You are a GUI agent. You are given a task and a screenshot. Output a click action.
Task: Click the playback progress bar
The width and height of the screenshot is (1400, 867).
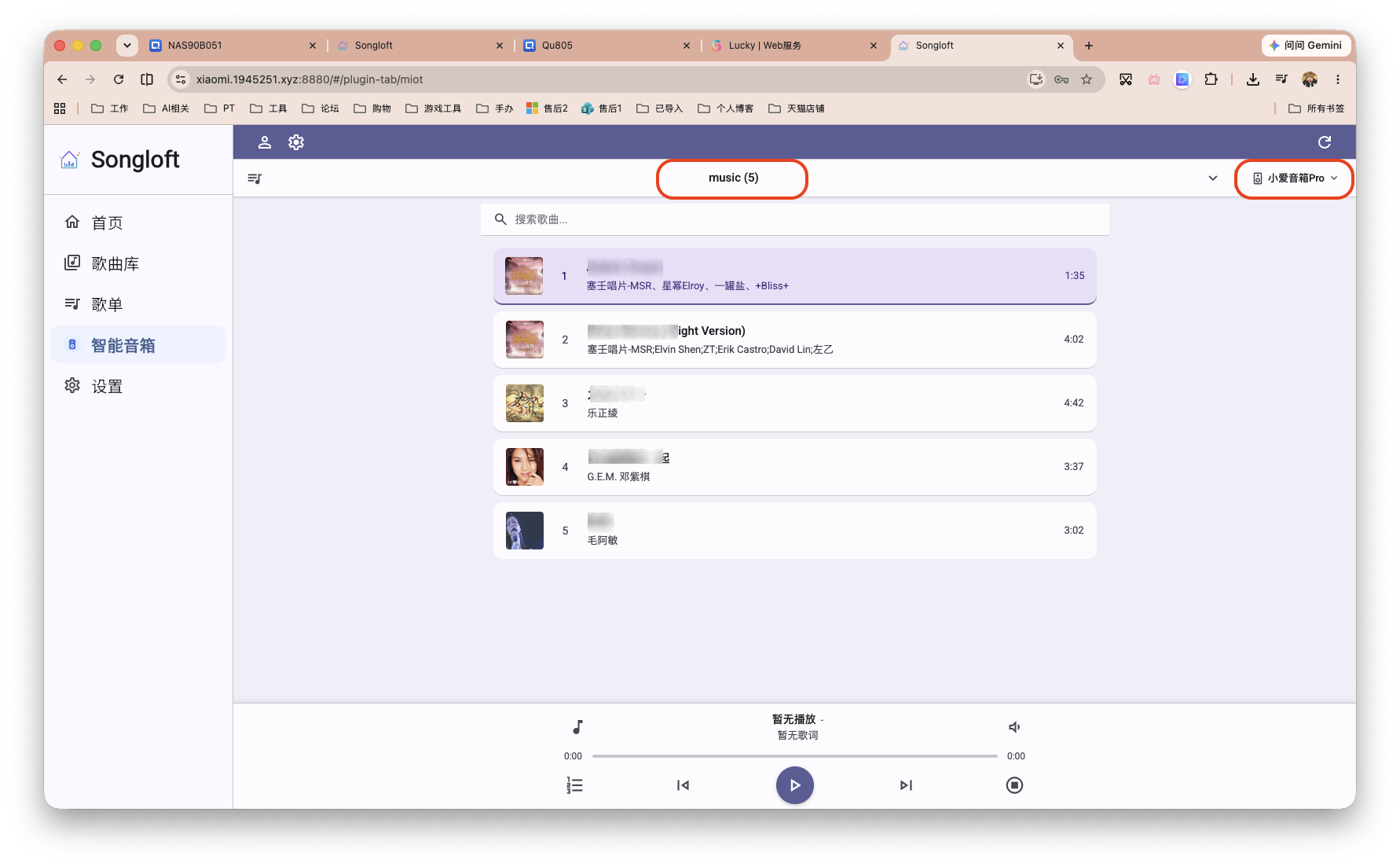pyautogui.click(x=795, y=756)
